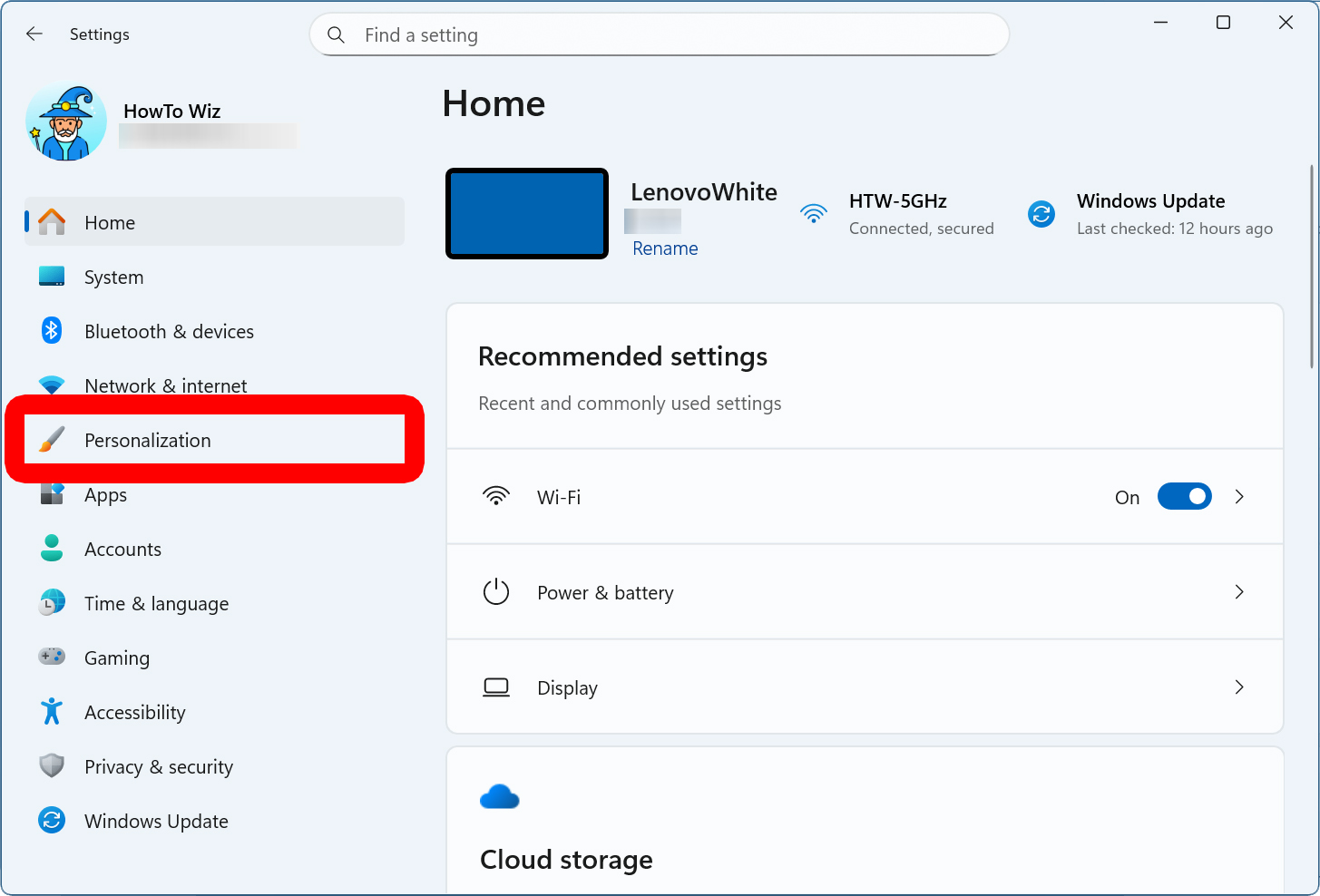Click the Accessibility figure icon
The image size is (1320, 896).
pos(52,712)
